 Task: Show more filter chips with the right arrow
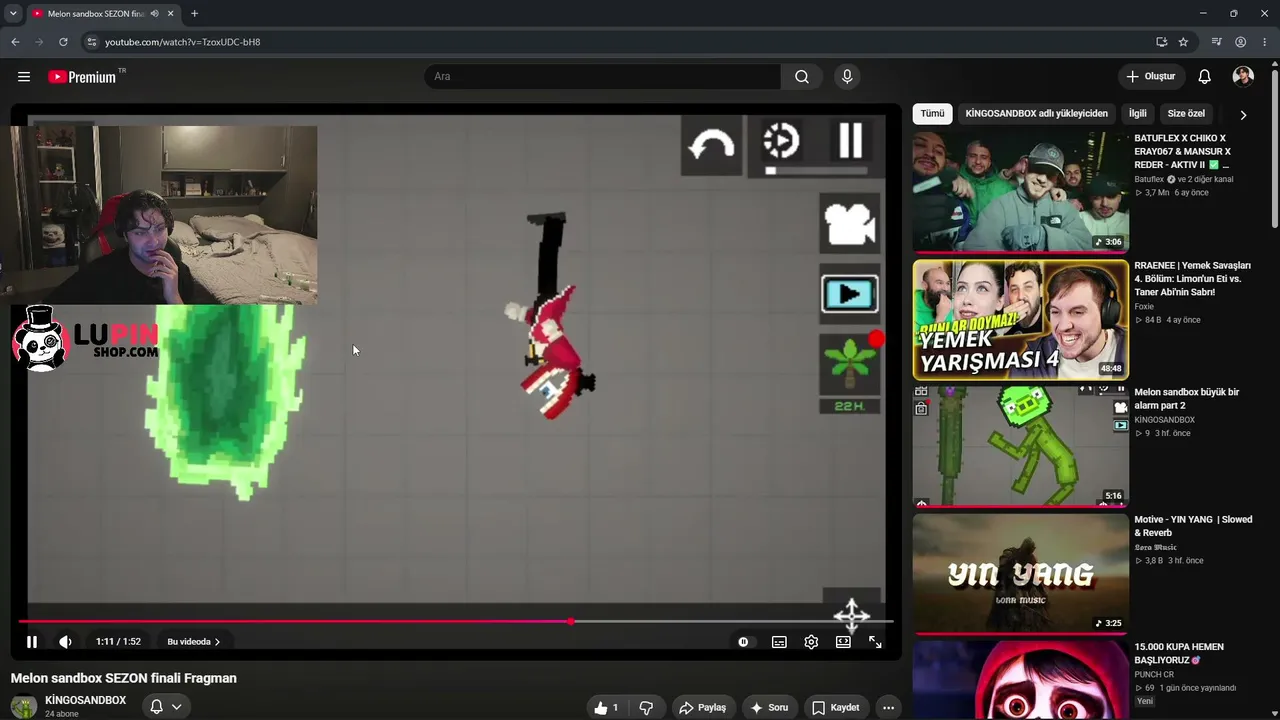click(1243, 115)
